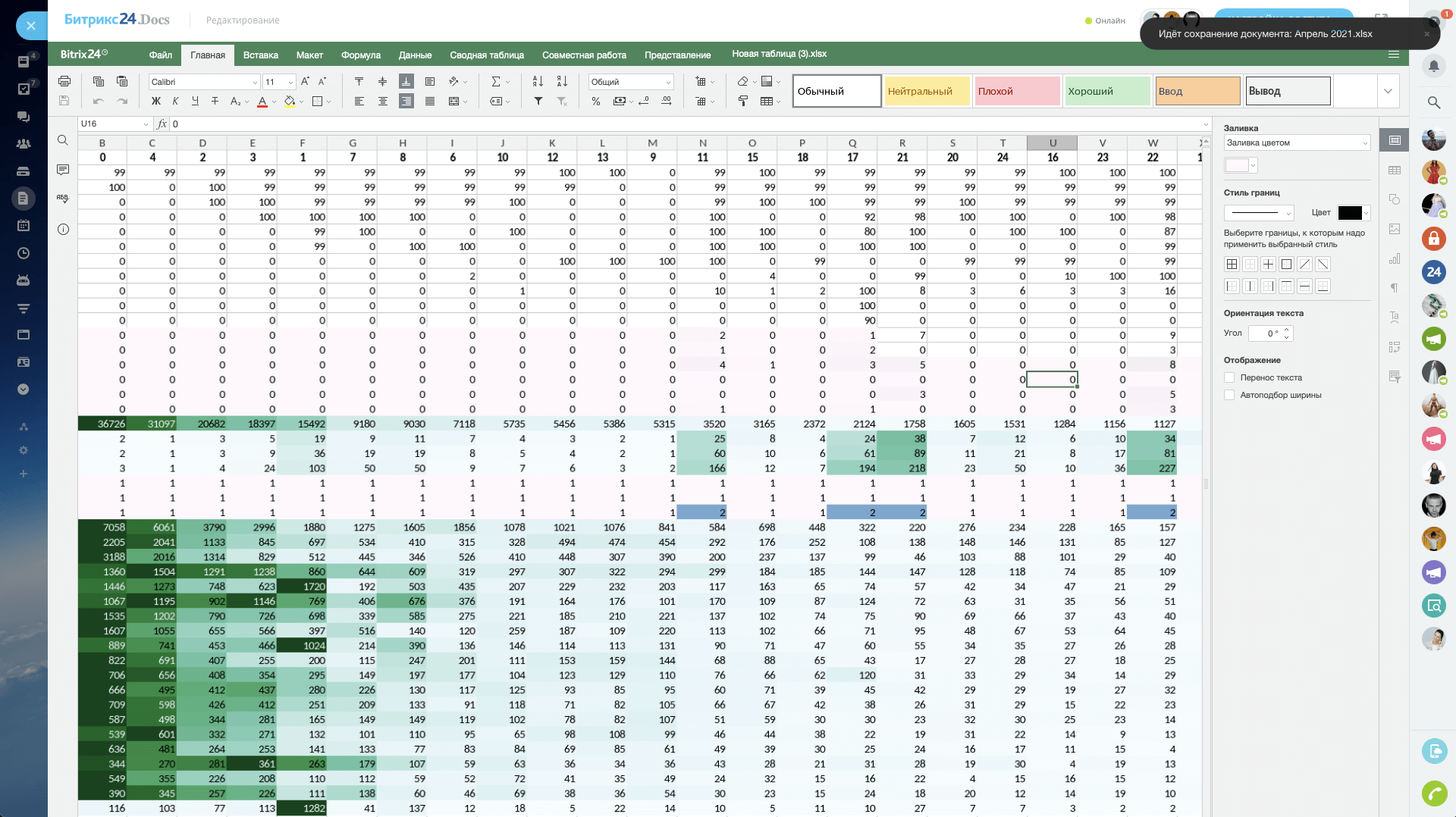
Task: Toggle bold formatting (Ж)
Action: [156, 101]
